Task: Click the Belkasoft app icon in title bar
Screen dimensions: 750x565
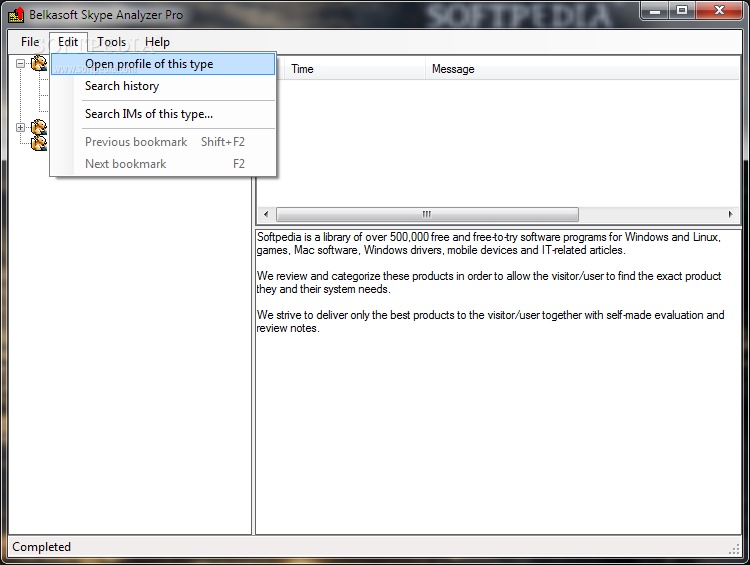Action: (x=16, y=15)
